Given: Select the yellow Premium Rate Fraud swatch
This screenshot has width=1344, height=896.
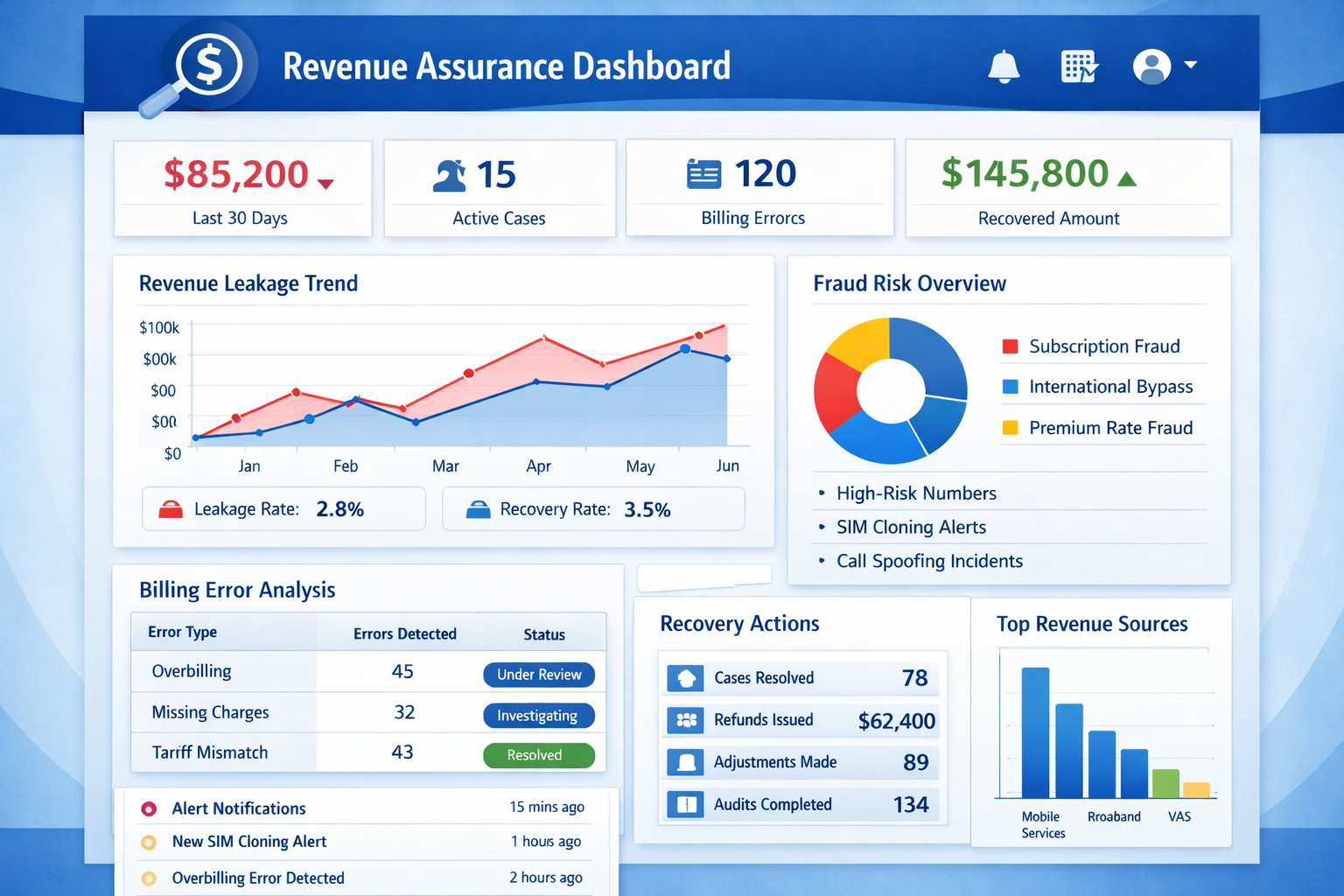Looking at the screenshot, I should (1010, 428).
